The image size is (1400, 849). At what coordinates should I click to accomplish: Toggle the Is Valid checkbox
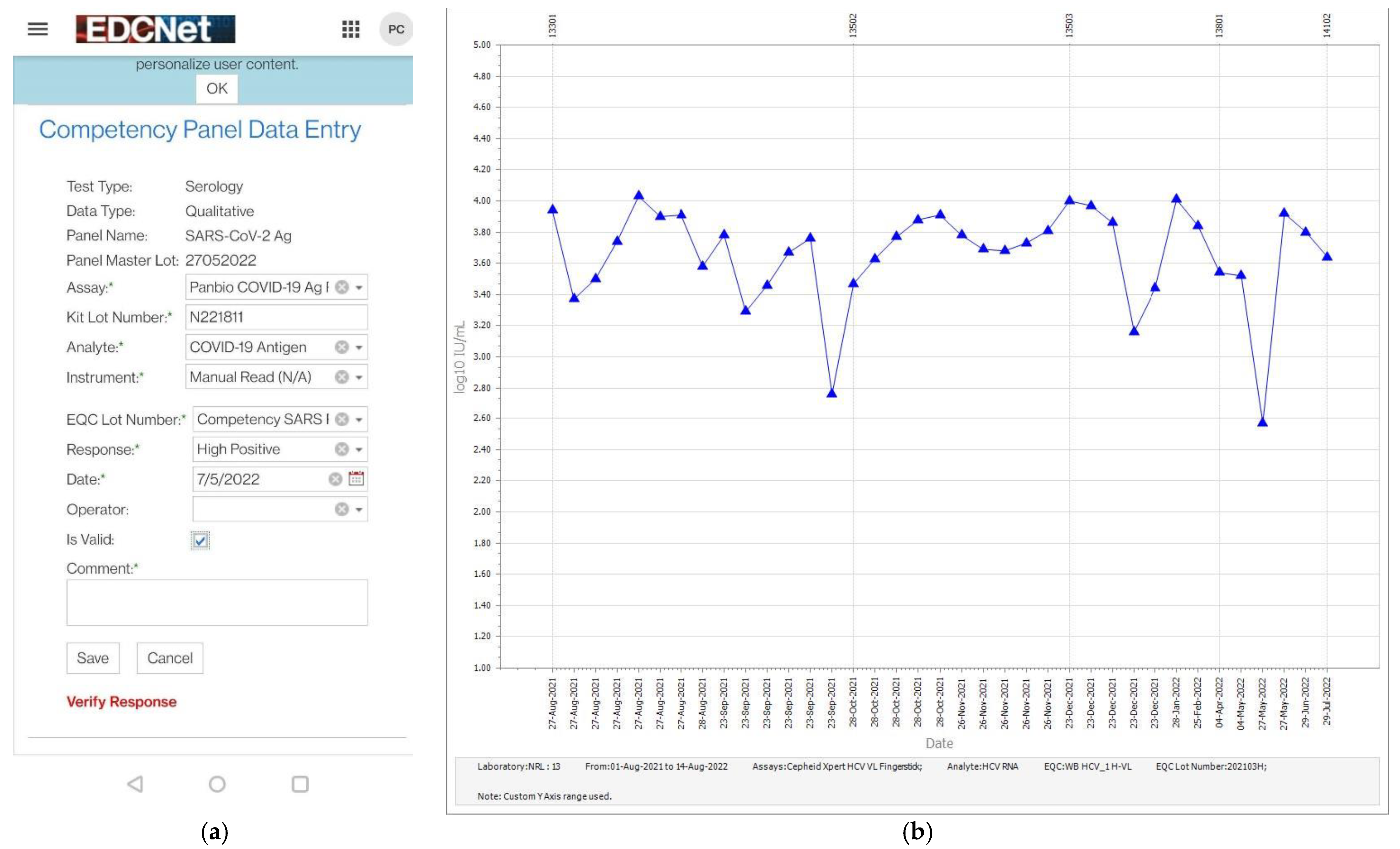200,540
